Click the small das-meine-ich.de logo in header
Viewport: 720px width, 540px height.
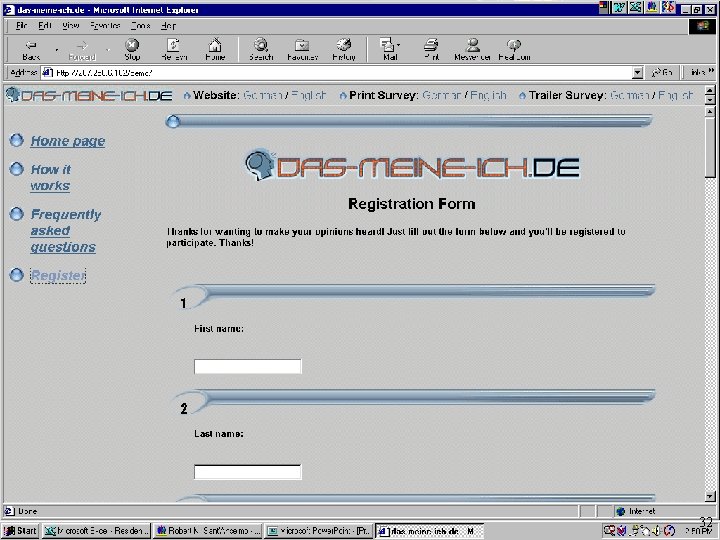coord(89,95)
